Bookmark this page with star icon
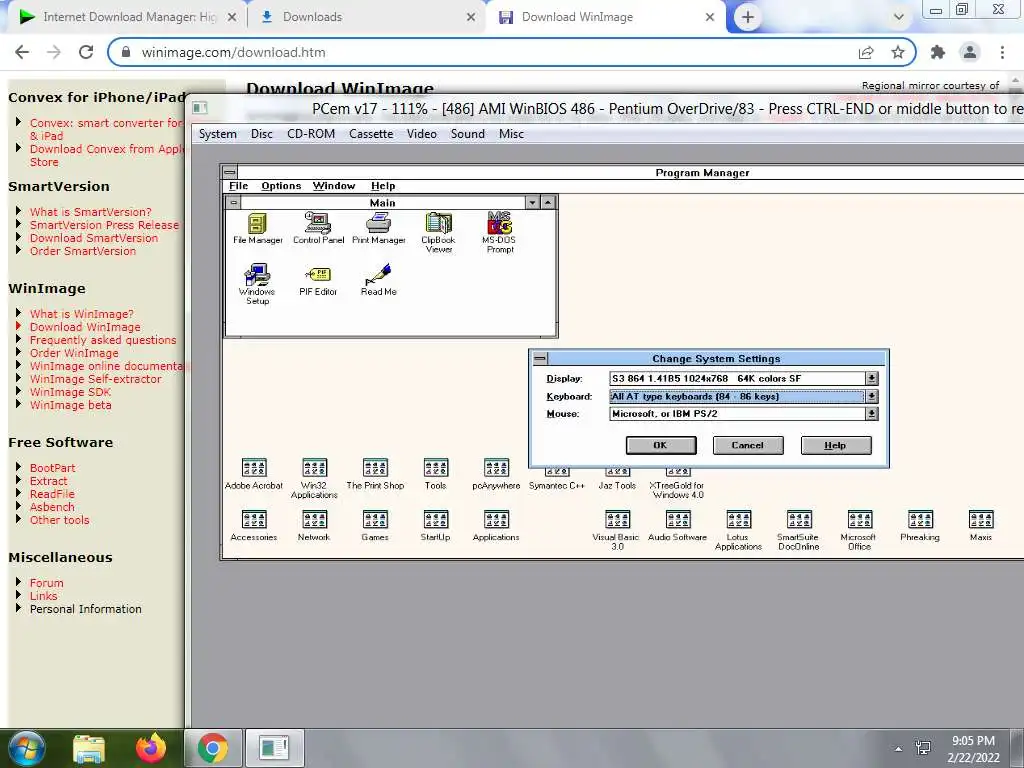Viewport: 1024px width, 768px height. (898, 52)
